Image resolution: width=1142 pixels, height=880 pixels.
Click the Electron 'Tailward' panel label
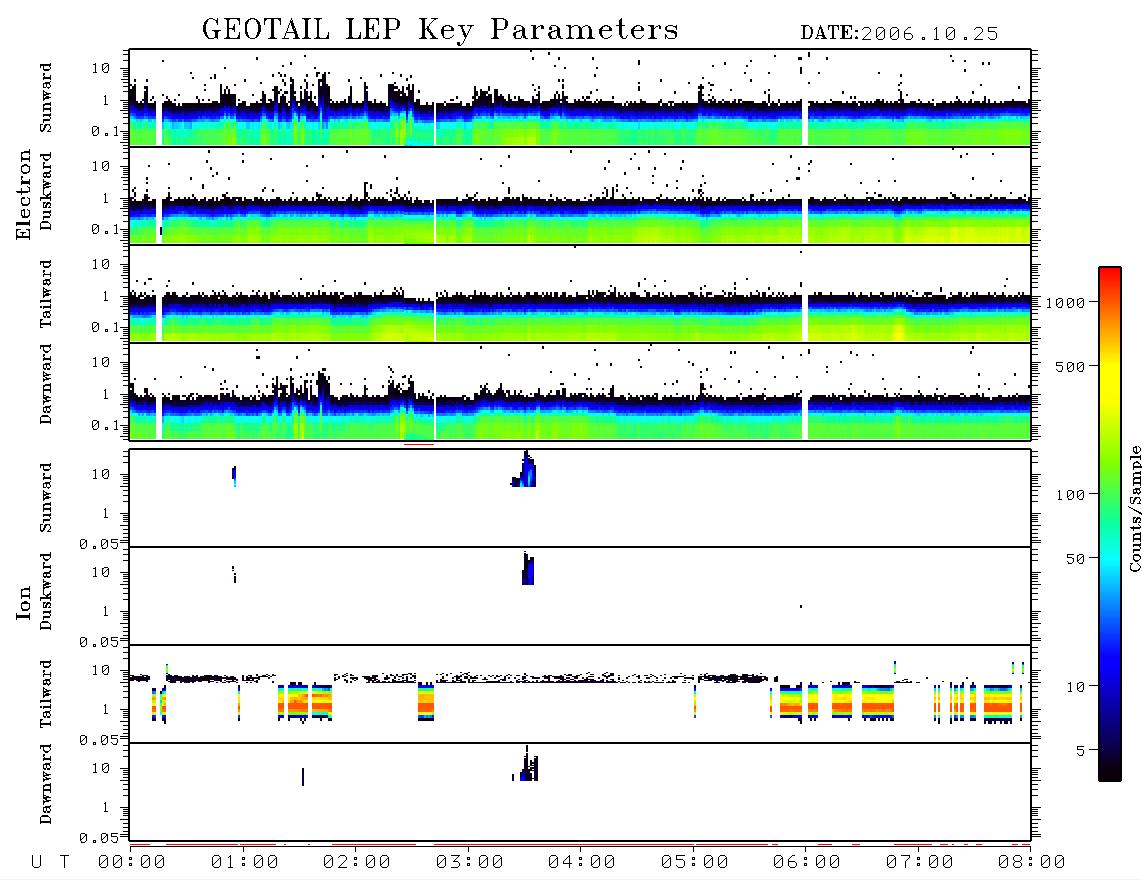coord(46,294)
